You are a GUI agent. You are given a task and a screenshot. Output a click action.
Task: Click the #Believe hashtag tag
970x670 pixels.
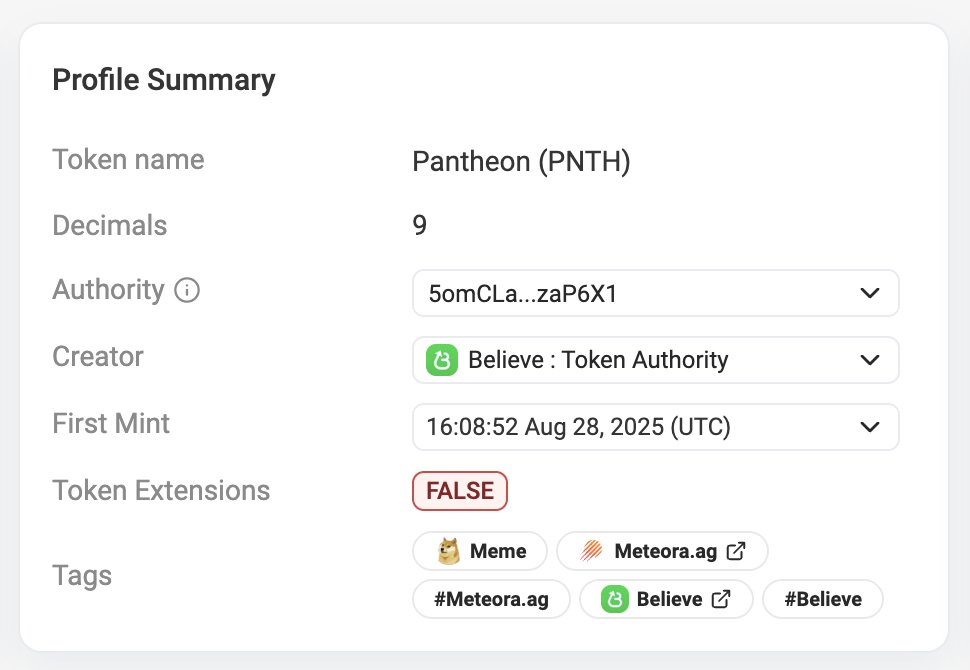[822, 600]
